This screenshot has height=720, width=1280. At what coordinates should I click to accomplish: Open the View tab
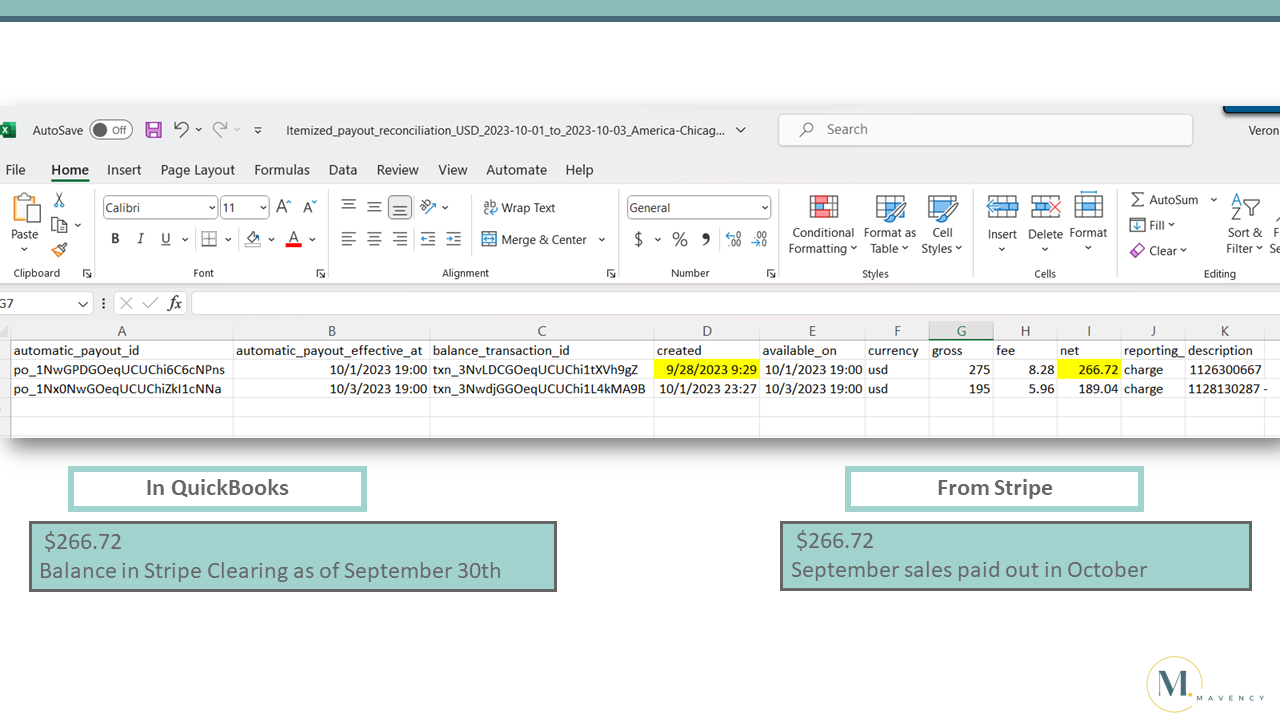tap(453, 170)
